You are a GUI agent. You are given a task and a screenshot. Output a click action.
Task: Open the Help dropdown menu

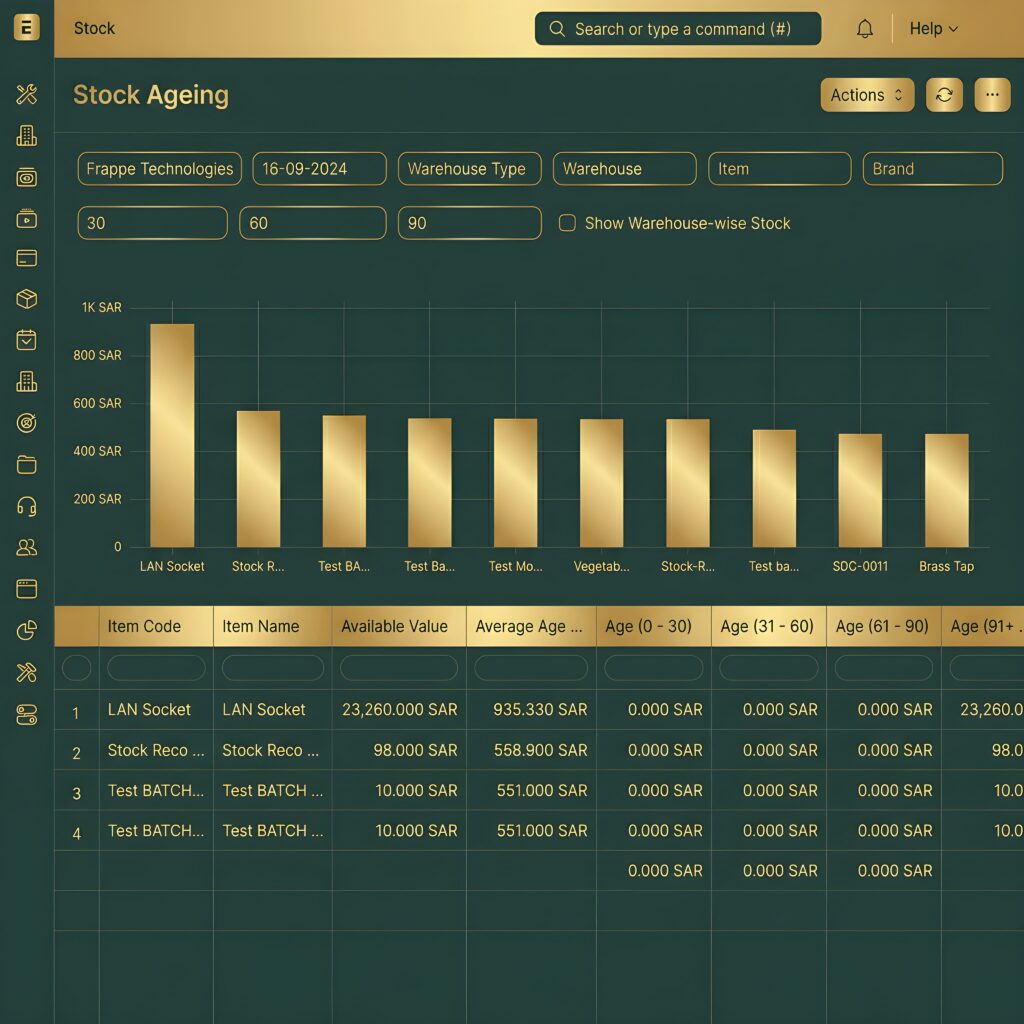(933, 29)
